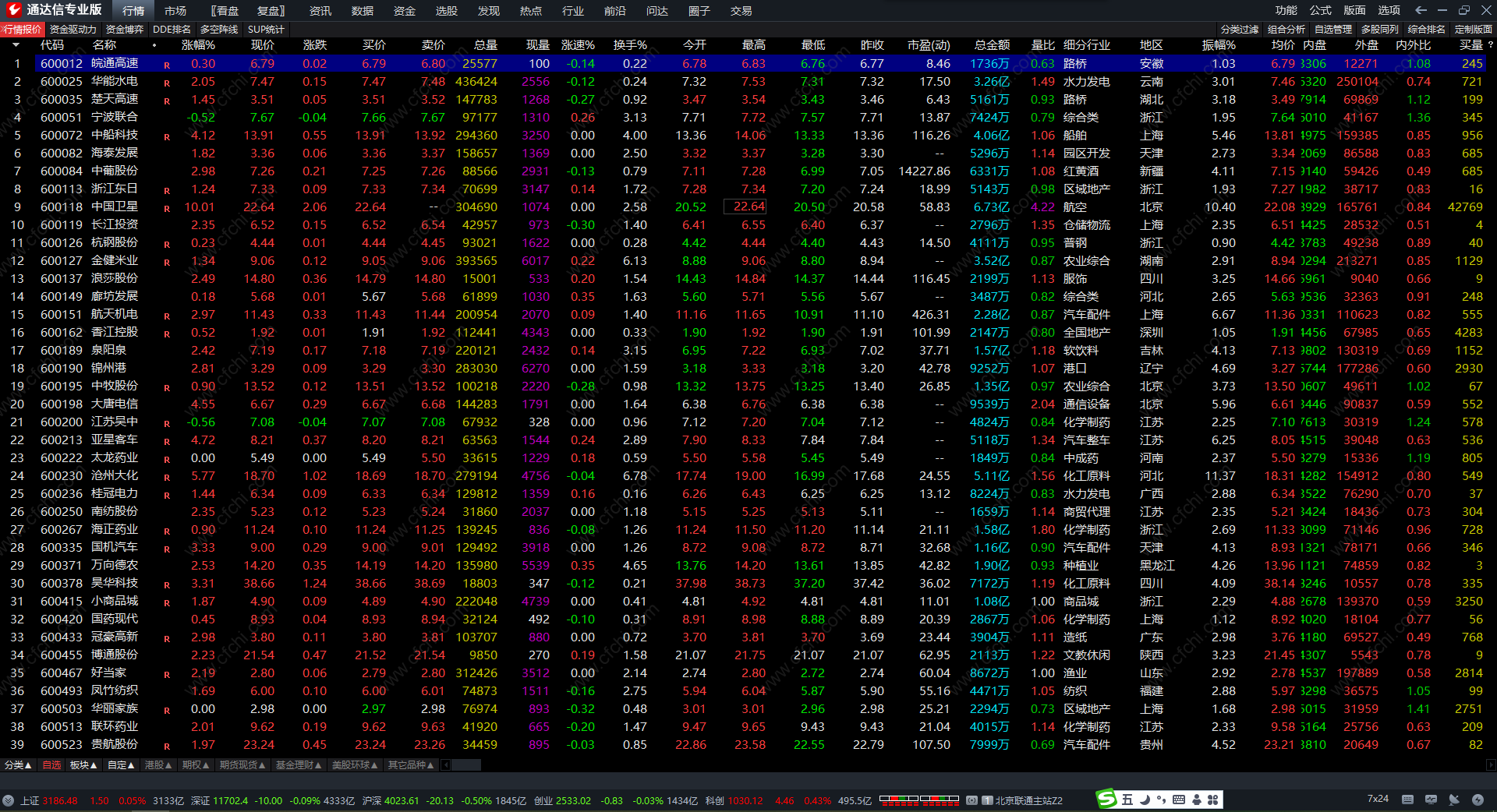The height and width of the screenshot is (812, 1497).
Task: Expand the 板块 sector tab menu
Action: click(83, 765)
